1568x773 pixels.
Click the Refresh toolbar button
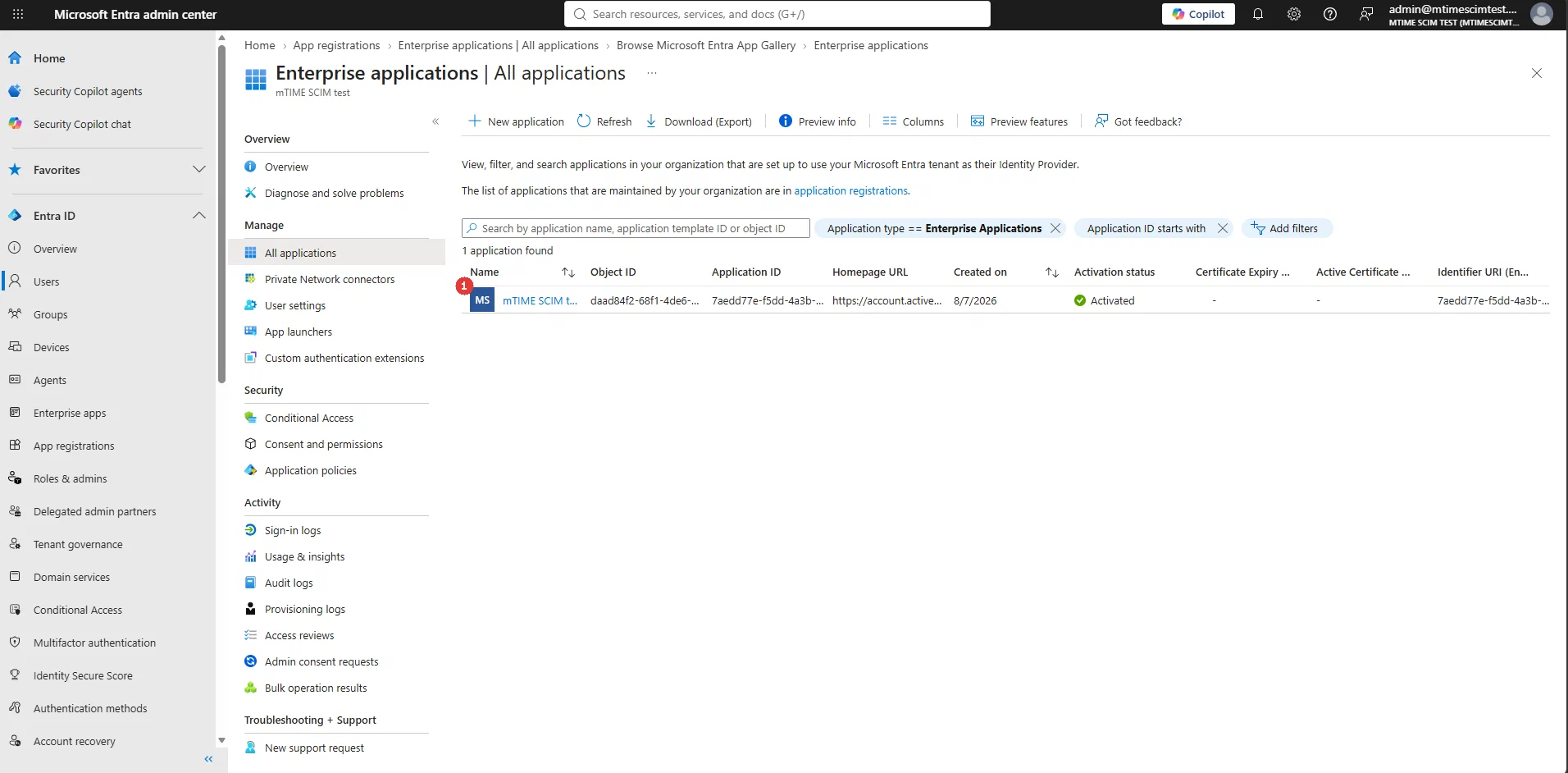click(x=604, y=121)
